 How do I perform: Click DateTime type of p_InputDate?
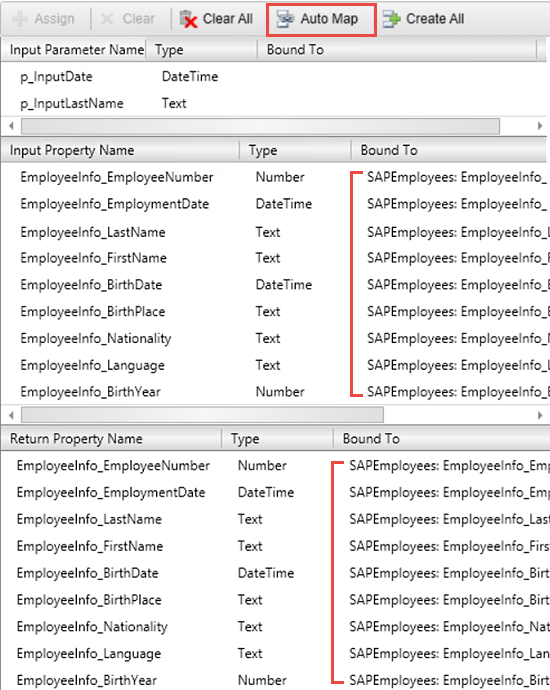tap(190, 77)
